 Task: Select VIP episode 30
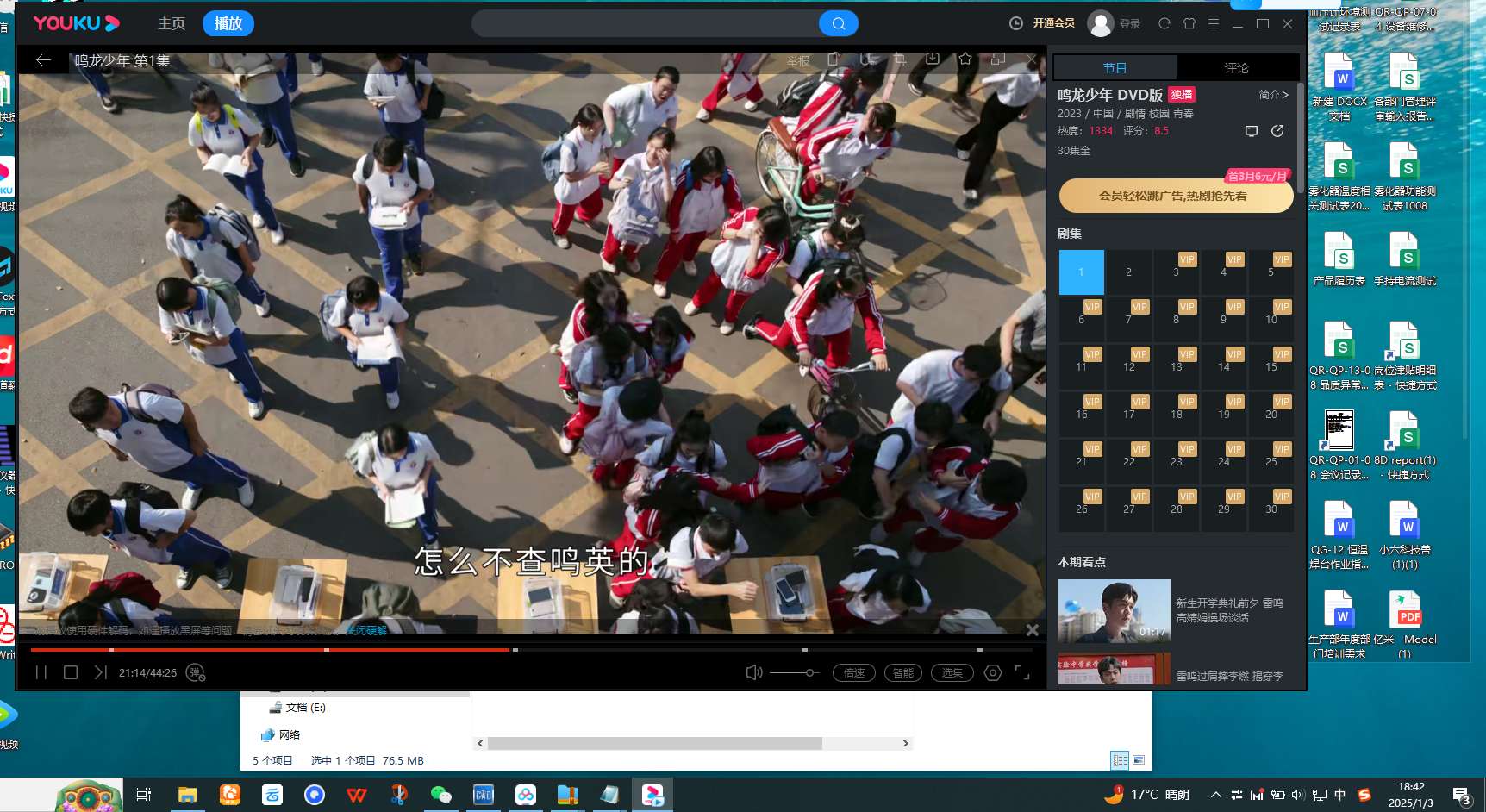(1271, 509)
